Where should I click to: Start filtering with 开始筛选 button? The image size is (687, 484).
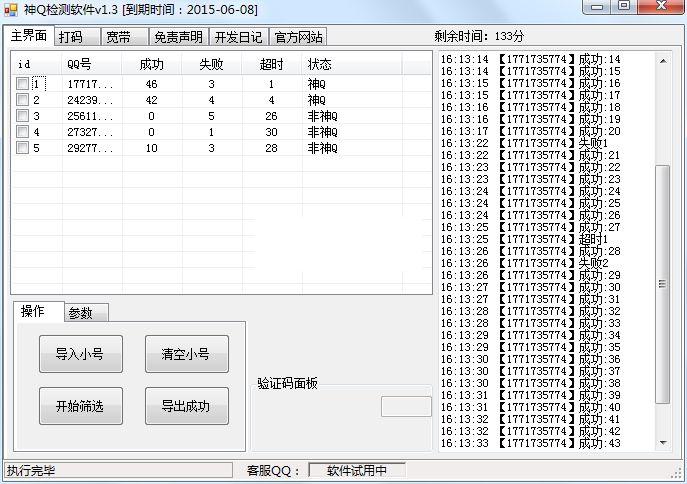80,406
